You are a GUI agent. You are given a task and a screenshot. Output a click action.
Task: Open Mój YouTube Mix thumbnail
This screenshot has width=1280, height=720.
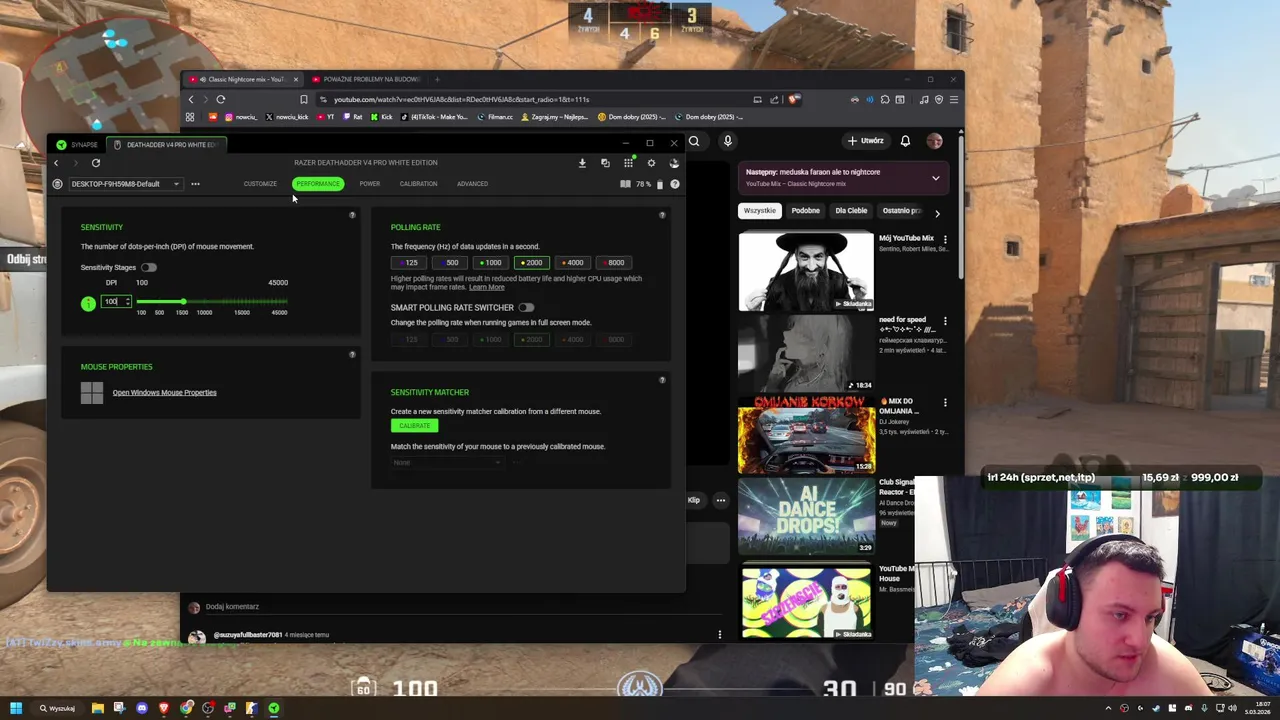tap(806, 271)
